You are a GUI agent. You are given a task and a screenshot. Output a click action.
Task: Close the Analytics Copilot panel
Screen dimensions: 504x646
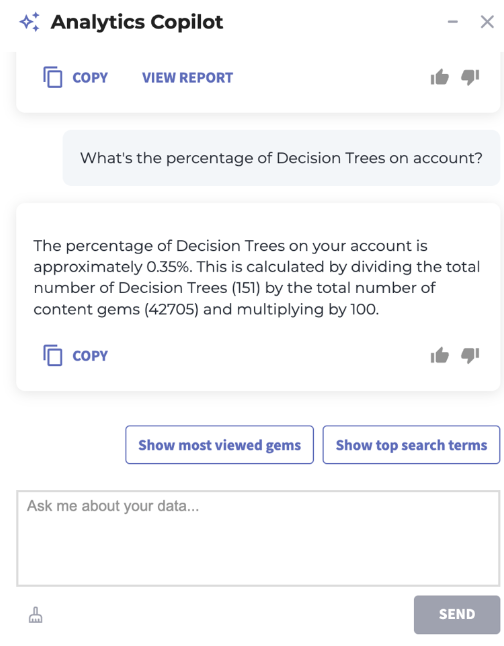click(487, 22)
